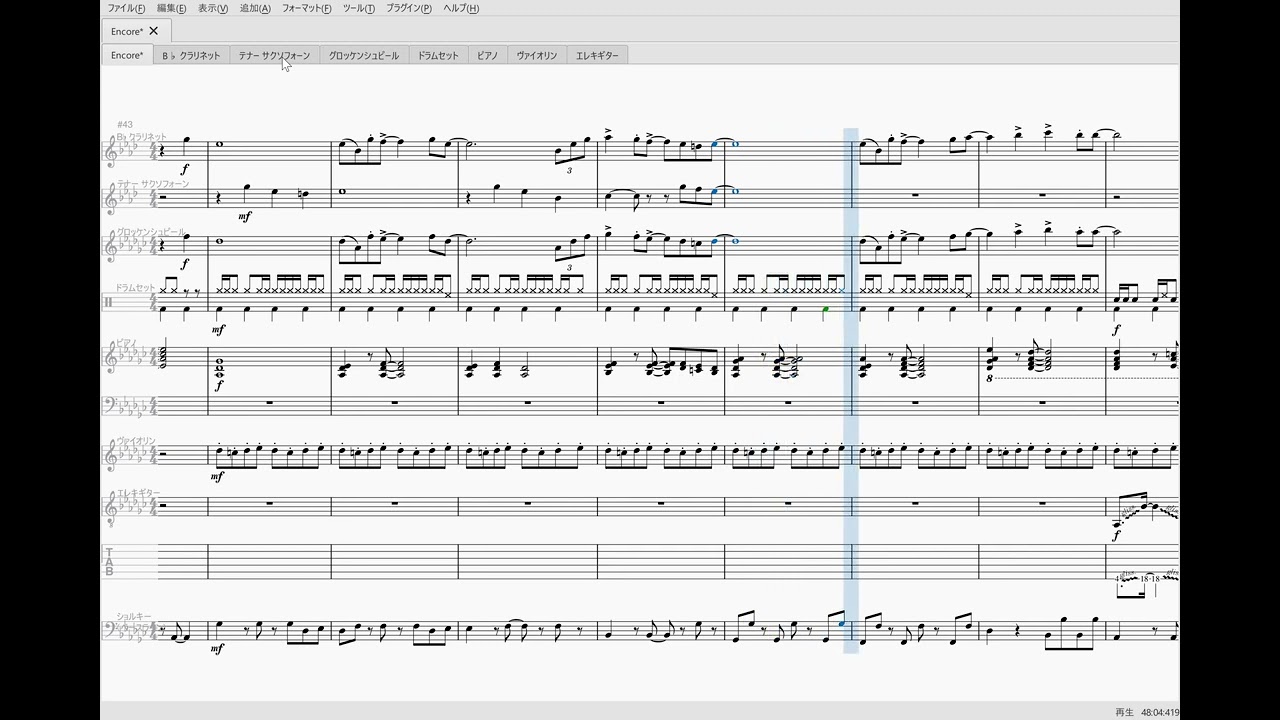
Task: Select the treble clef on clarinet staff
Action: point(110,151)
